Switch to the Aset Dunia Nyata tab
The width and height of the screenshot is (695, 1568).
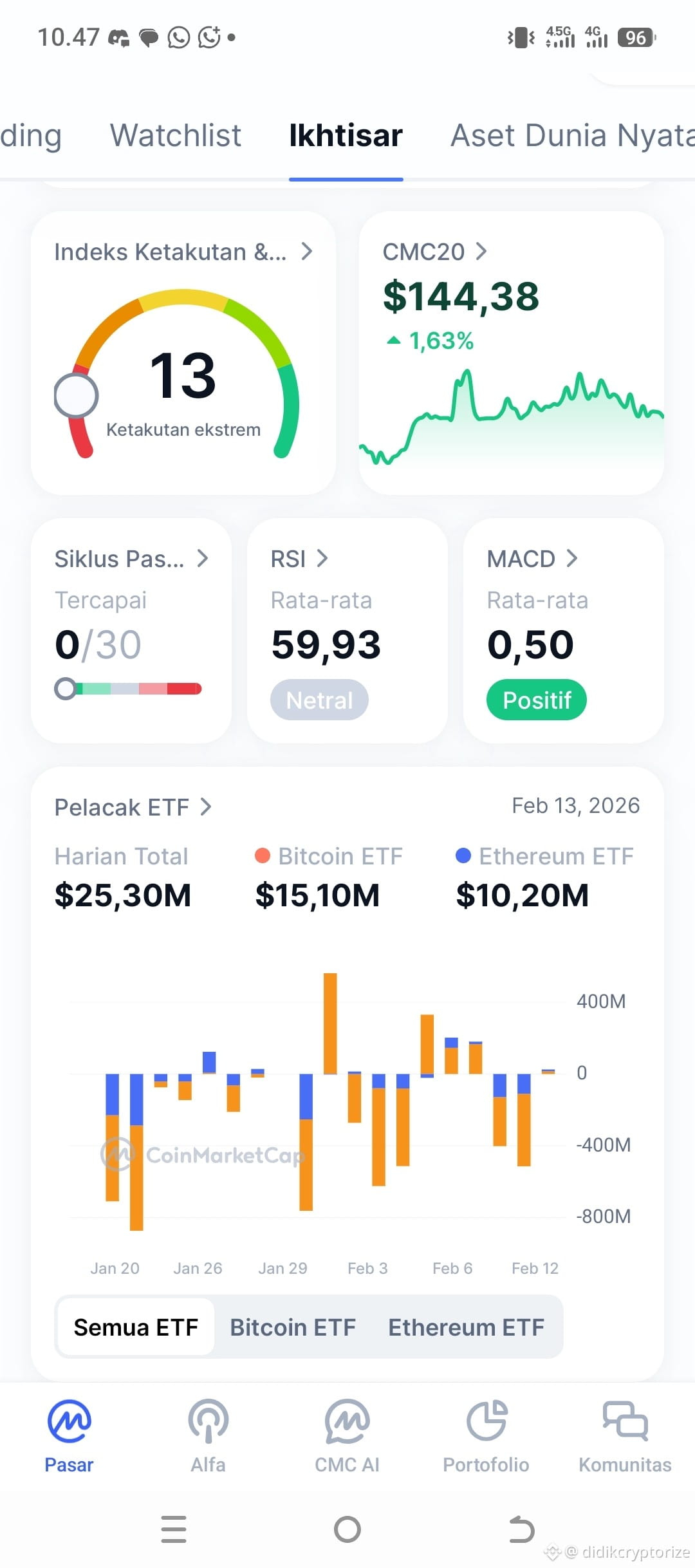pos(572,136)
